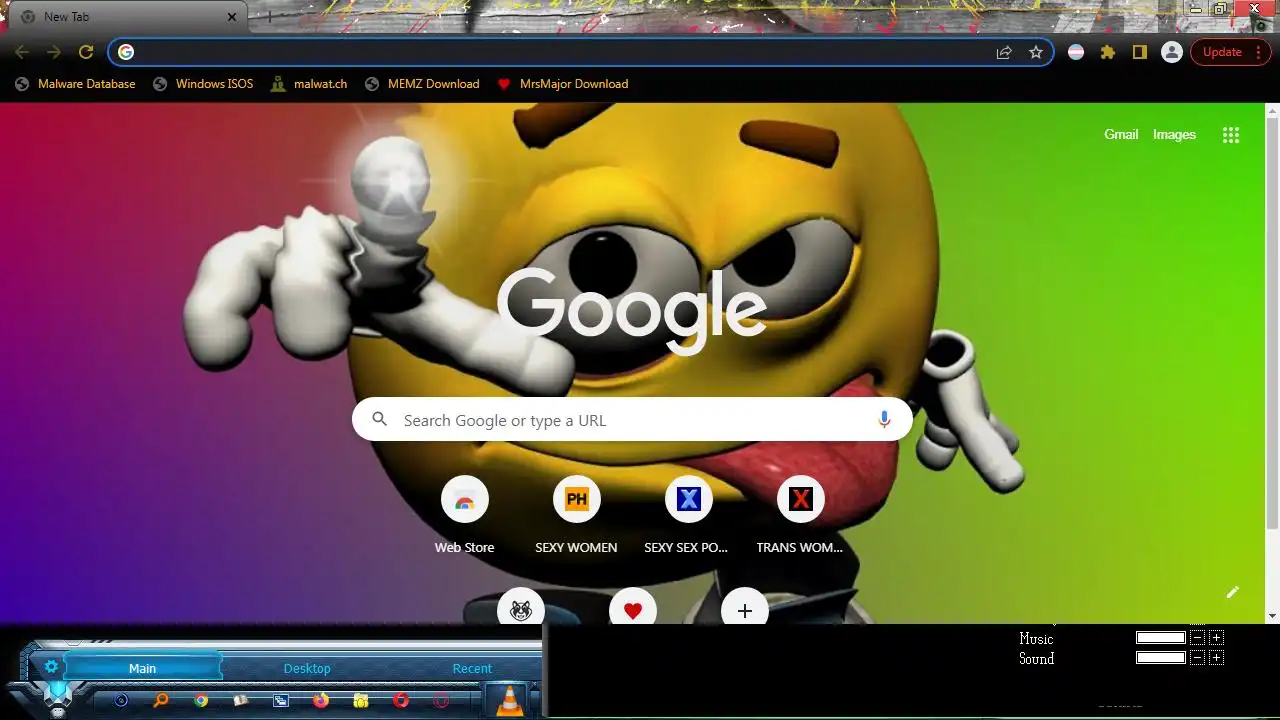
Task: Click the Search Google or type a URL box
Action: pyautogui.click(x=632, y=420)
